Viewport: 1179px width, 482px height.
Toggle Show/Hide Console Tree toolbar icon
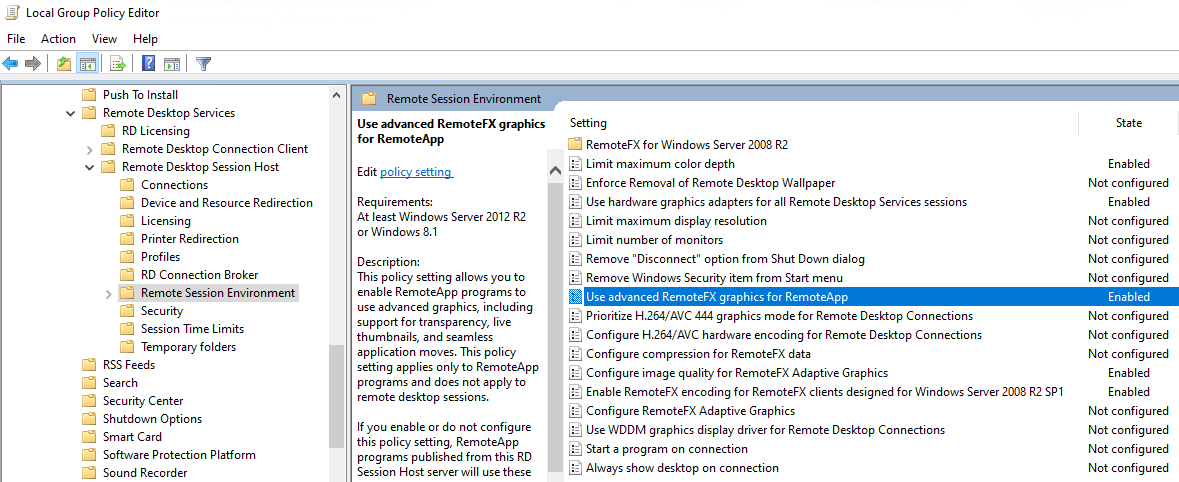click(87, 64)
